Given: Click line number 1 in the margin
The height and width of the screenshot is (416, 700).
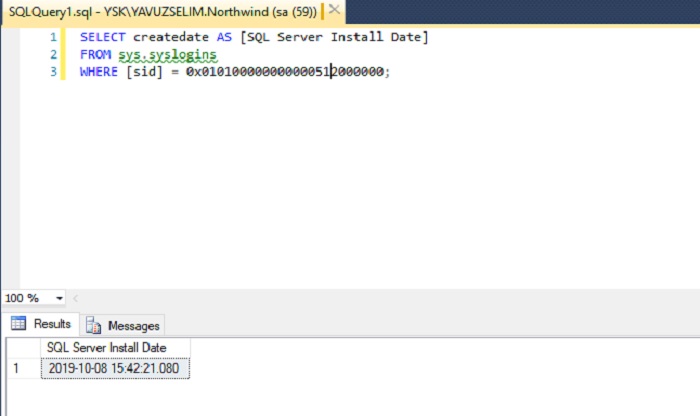Looking at the screenshot, I should click(54, 37).
